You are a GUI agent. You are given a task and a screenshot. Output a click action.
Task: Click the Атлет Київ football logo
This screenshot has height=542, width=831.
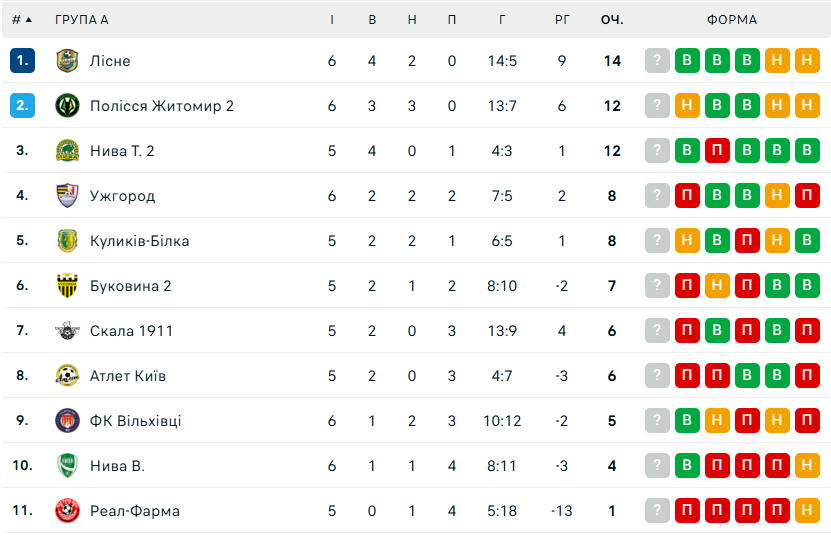tap(67, 376)
